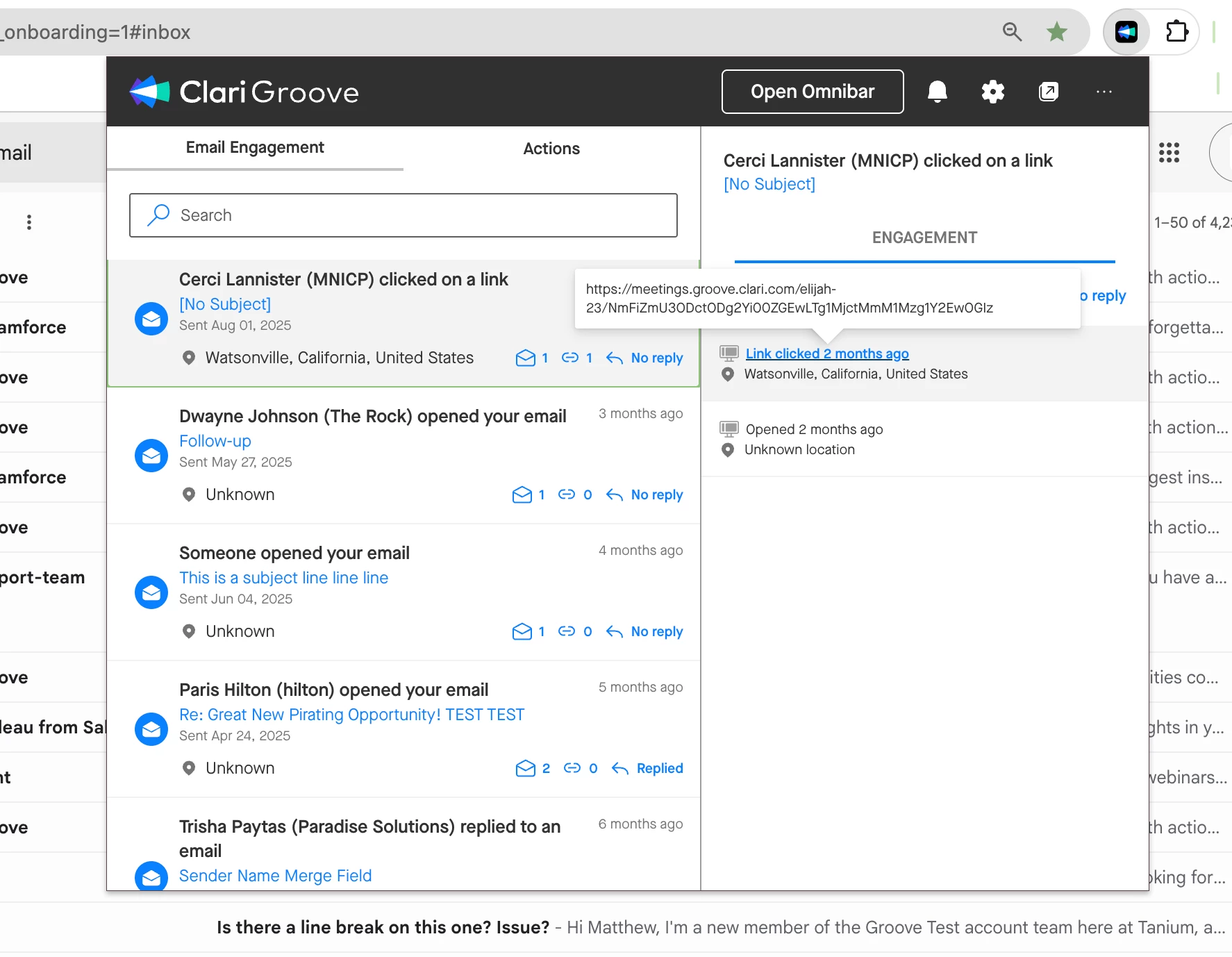Open Groove settings gear
Screen dimensions: 1232x957
click(993, 92)
